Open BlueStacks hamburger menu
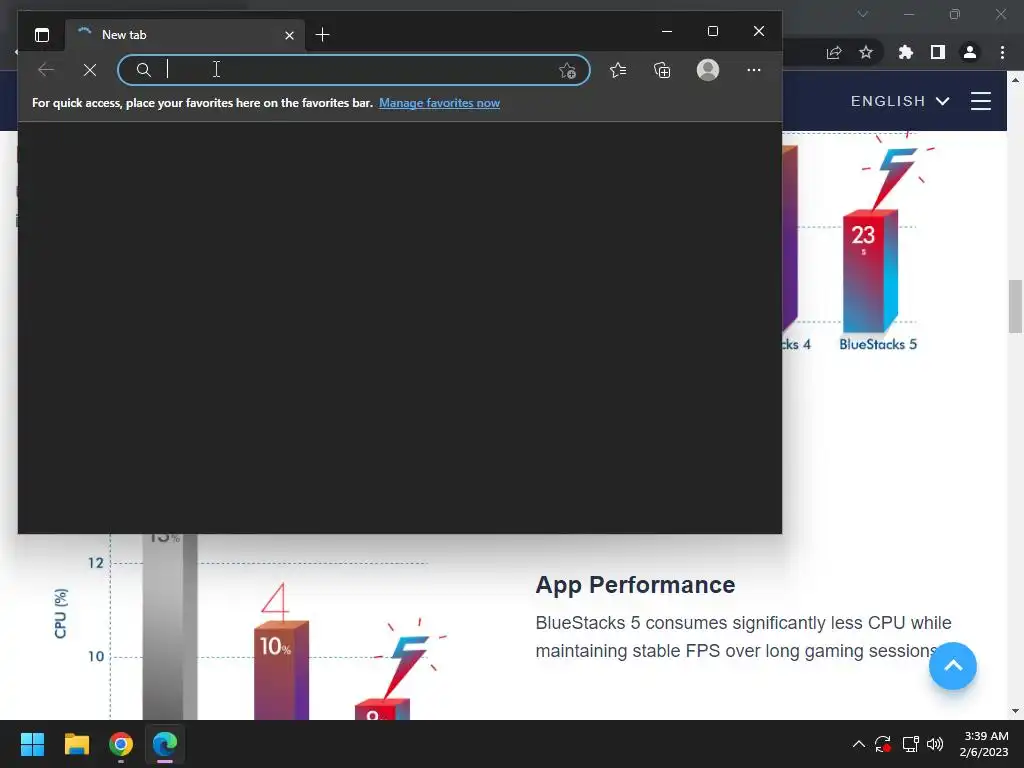The width and height of the screenshot is (1024, 768). pos(981,101)
